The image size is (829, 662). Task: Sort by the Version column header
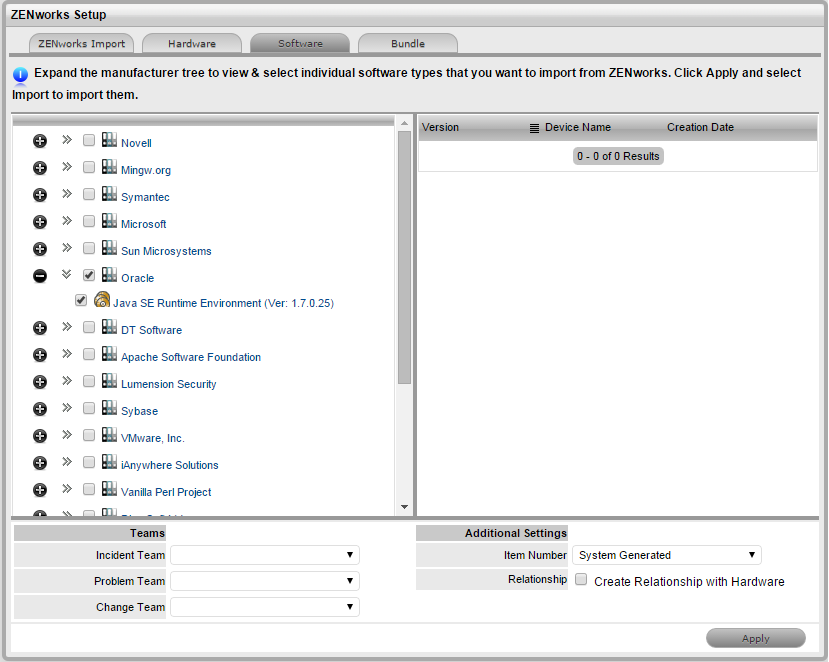point(440,127)
